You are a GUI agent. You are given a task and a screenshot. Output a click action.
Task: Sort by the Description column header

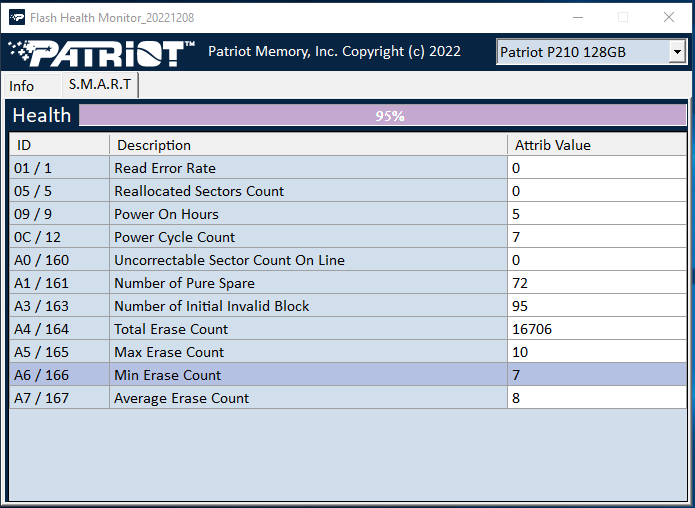point(307,145)
